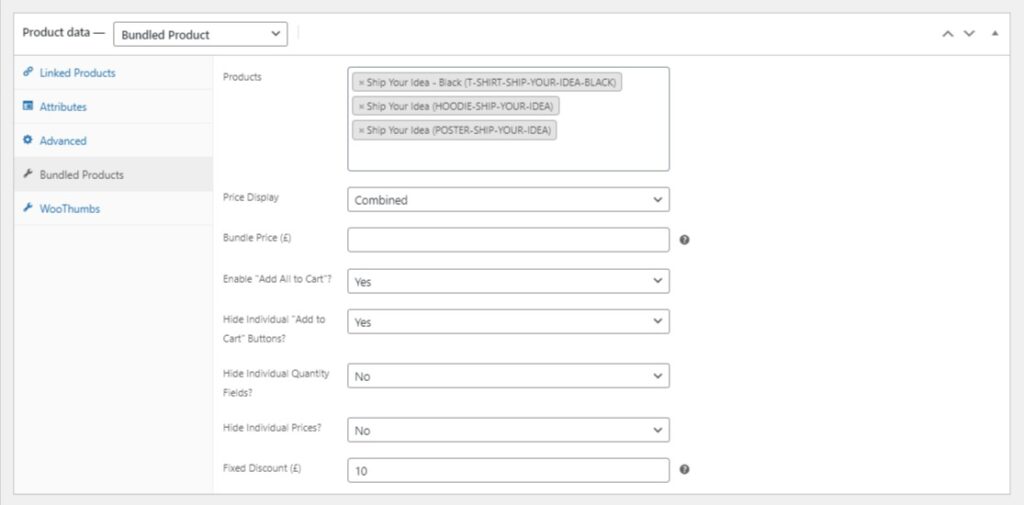Screen dimensions: 1024x505
Task: Click the Bundled Products wrench icon
Action: click(x=27, y=174)
